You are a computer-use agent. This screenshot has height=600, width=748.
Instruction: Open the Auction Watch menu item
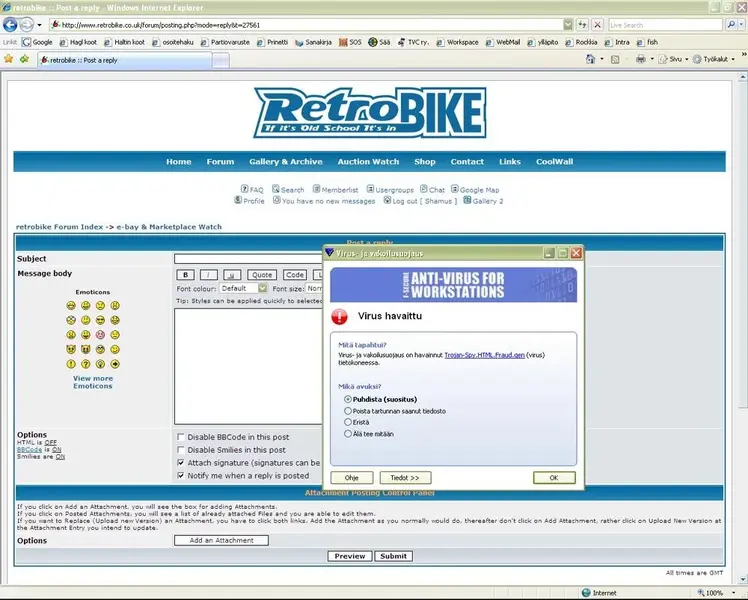(x=368, y=162)
